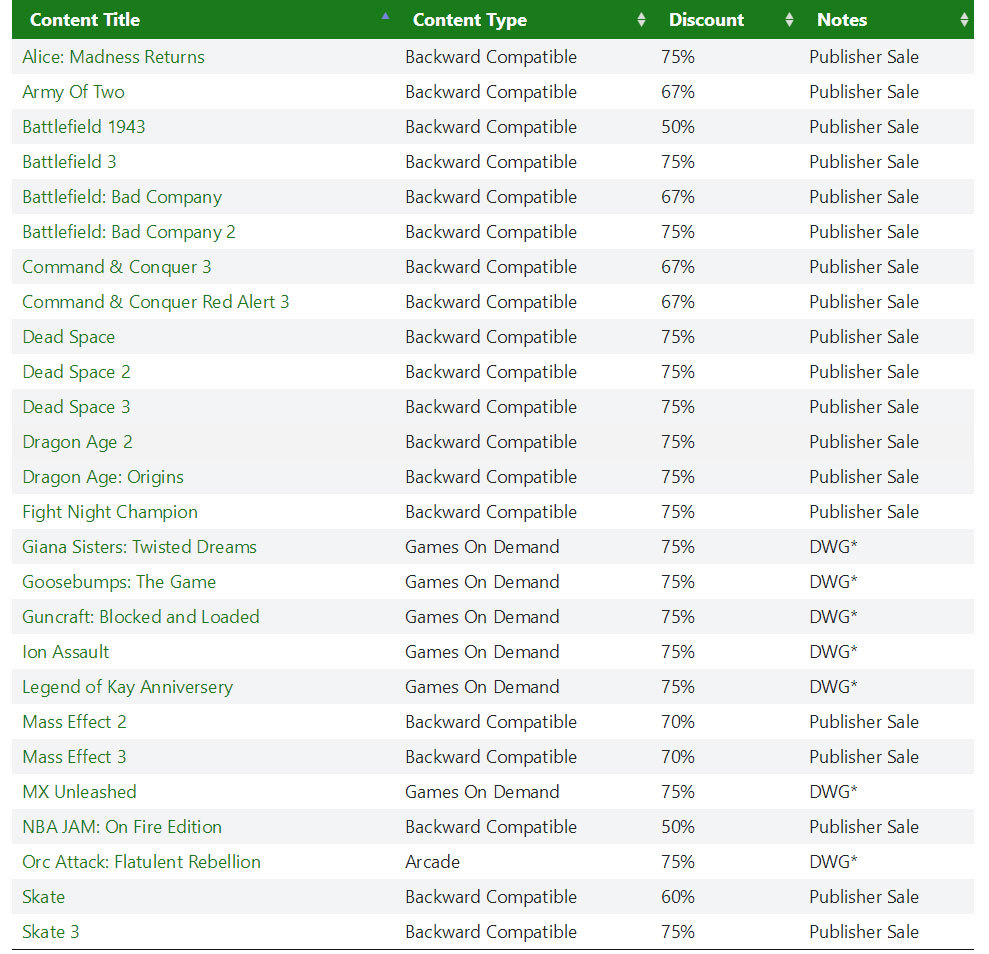Open the Ion Assault link
The width and height of the screenshot is (989, 954).
click(x=66, y=652)
